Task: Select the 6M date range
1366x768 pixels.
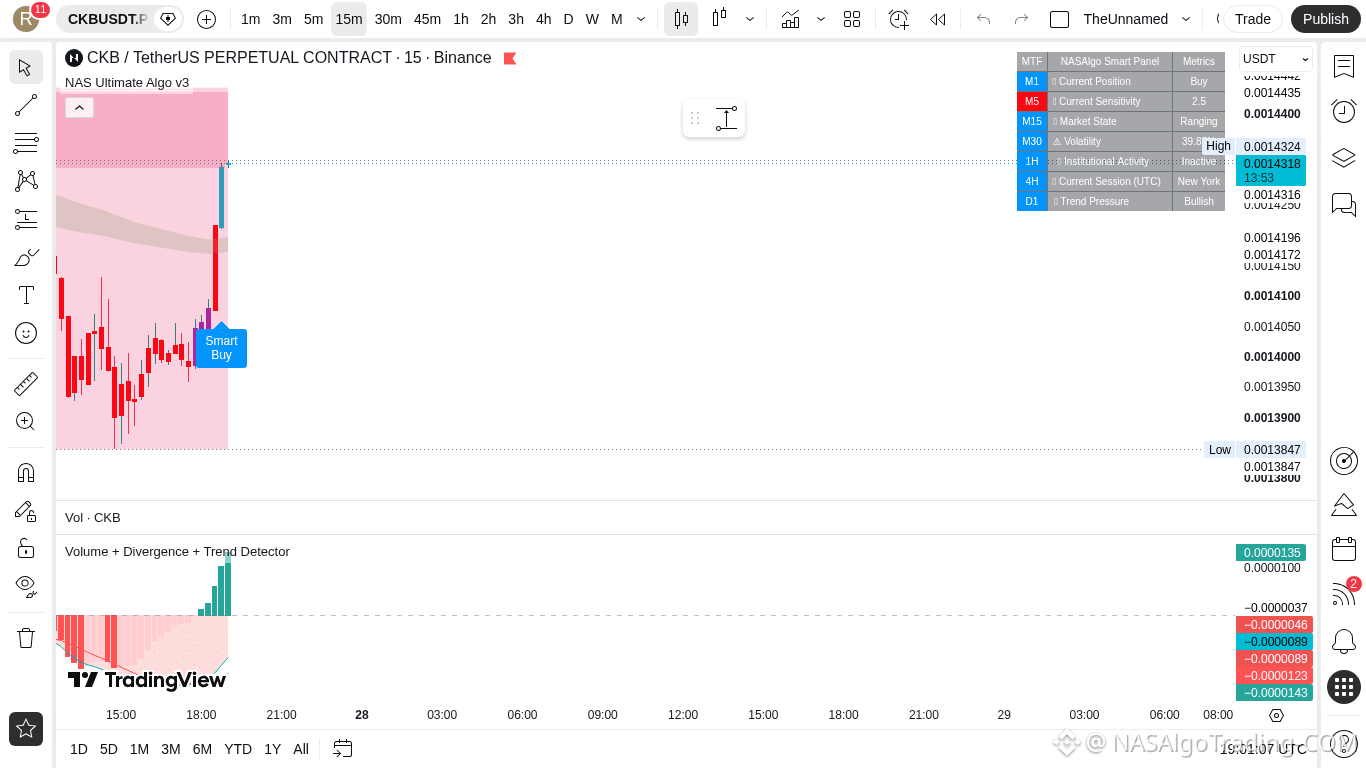Action: [x=202, y=749]
